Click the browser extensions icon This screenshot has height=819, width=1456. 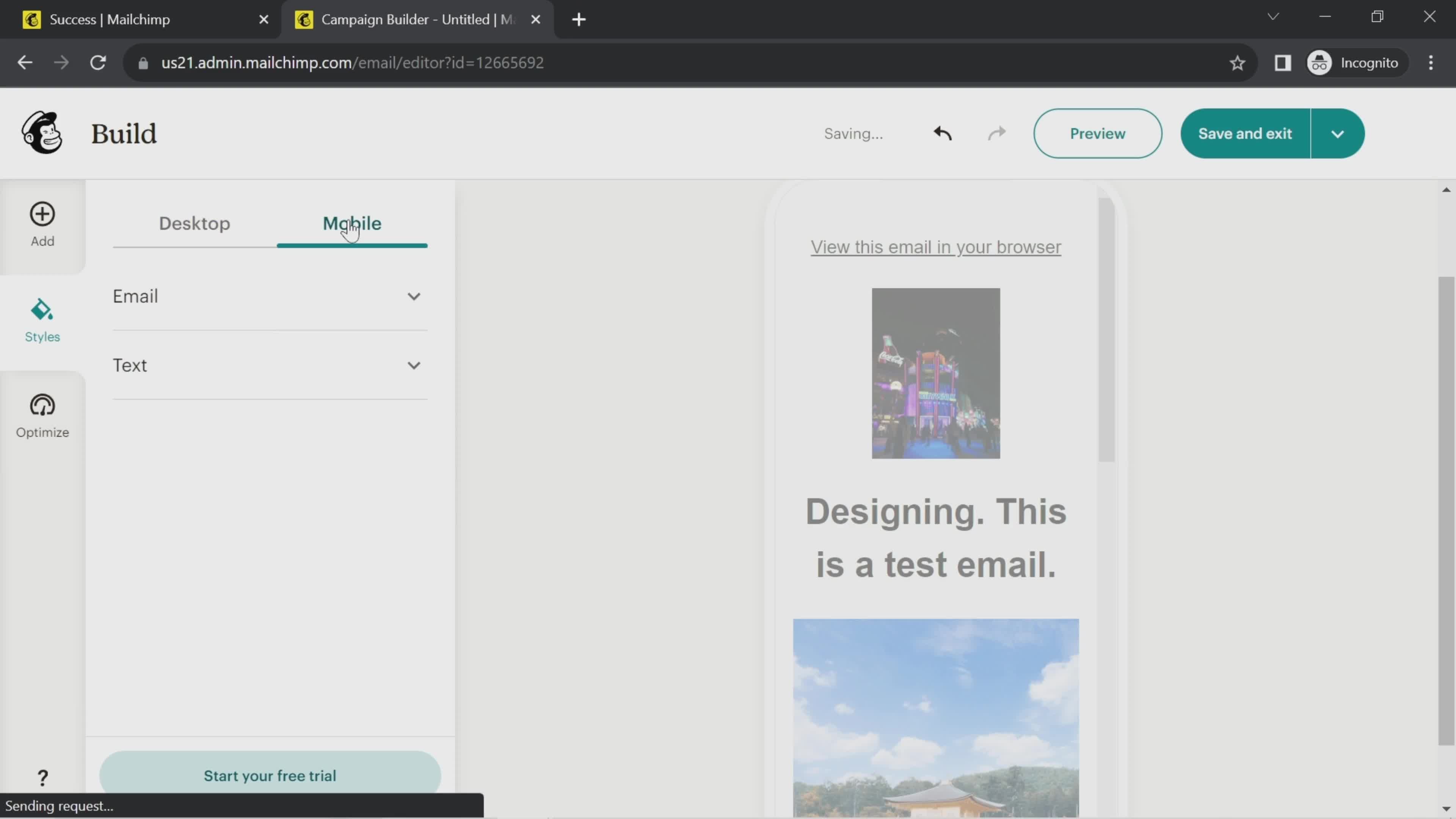pyautogui.click(x=1283, y=62)
